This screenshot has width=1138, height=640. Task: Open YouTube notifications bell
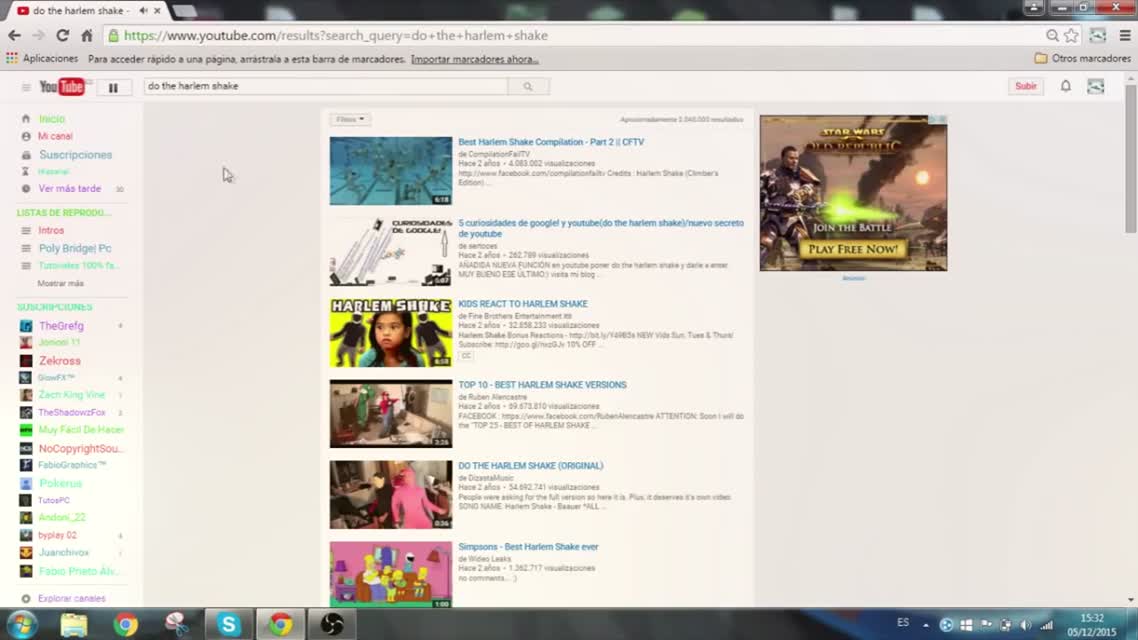click(x=1065, y=86)
